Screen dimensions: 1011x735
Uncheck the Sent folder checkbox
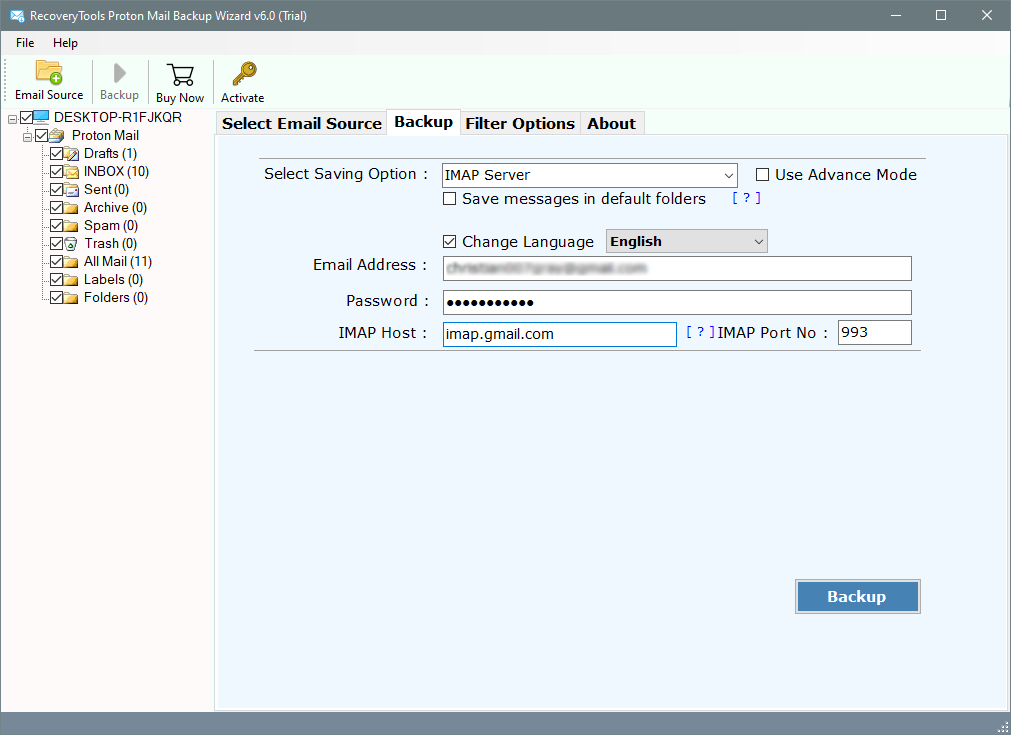coord(57,190)
